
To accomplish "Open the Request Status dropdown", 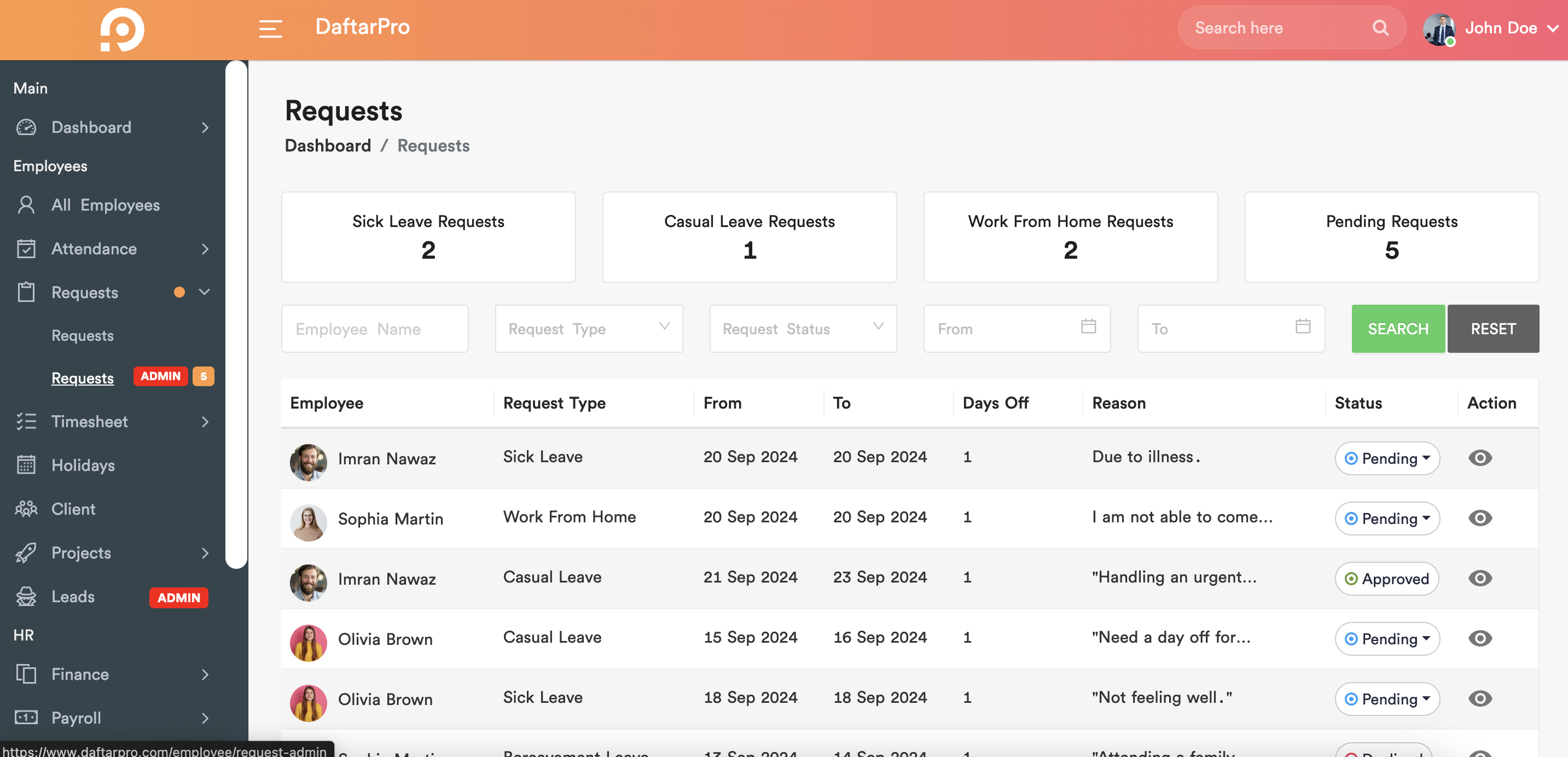I will pos(802,329).
